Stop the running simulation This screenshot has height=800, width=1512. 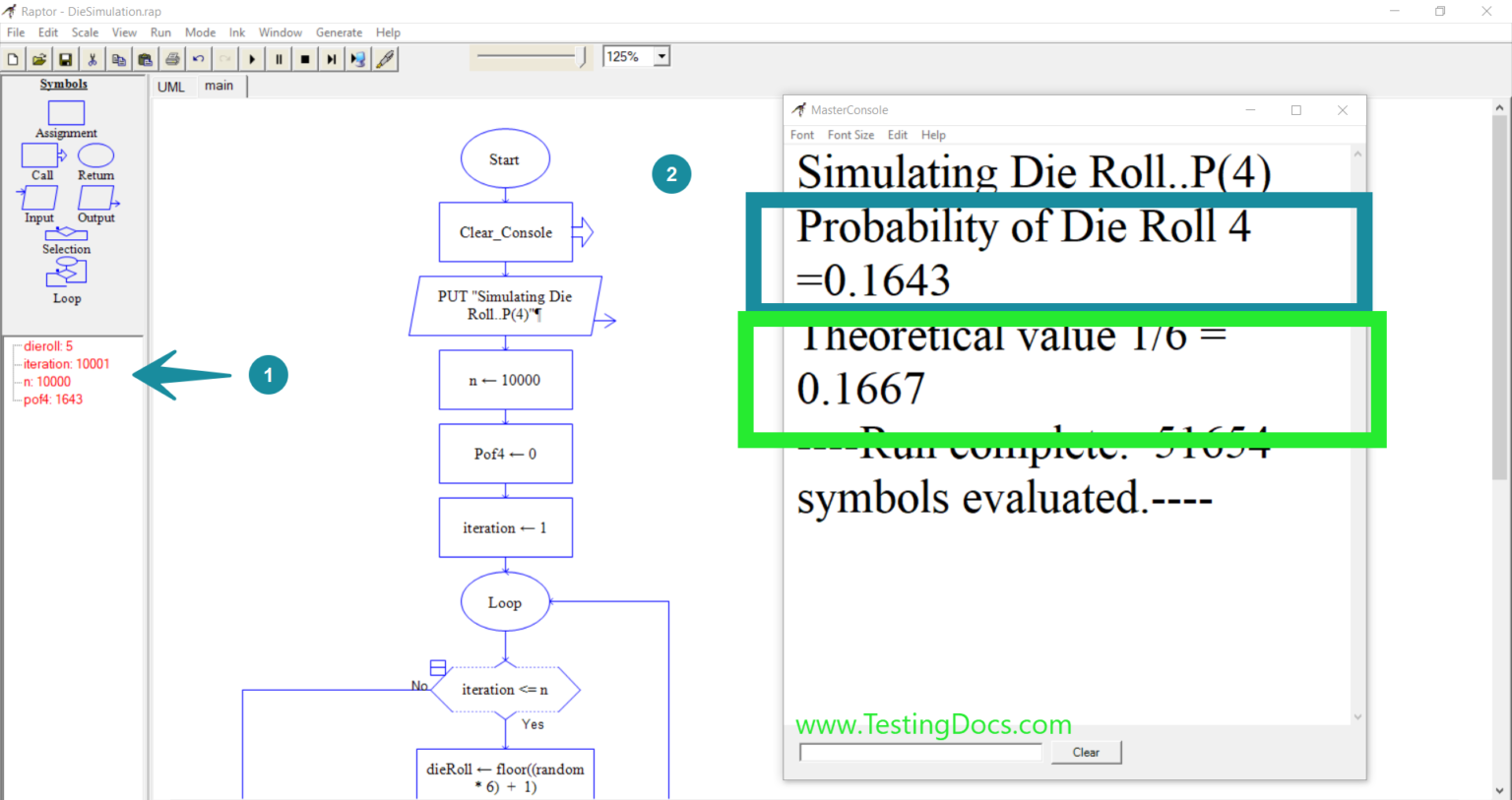pyautogui.click(x=305, y=58)
